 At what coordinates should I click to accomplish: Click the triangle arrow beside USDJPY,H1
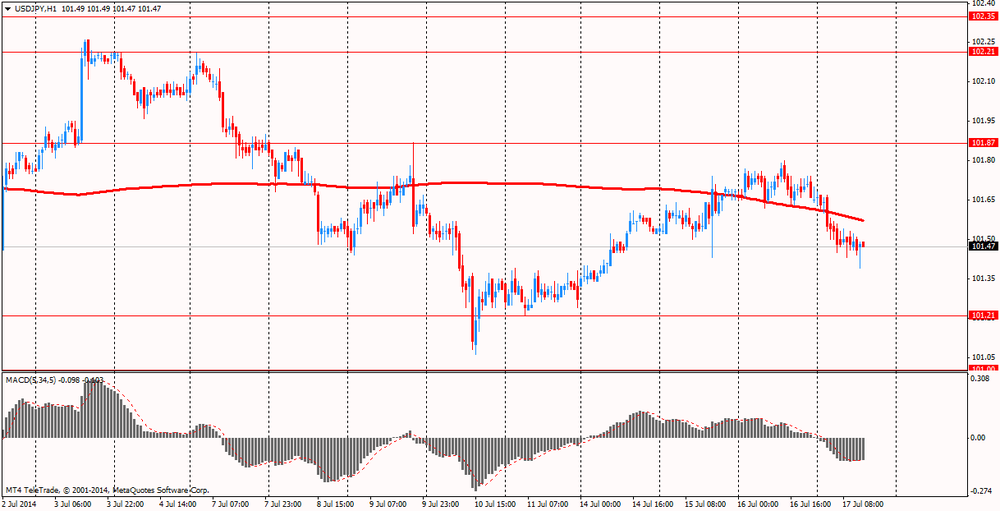[x=7, y=8]
